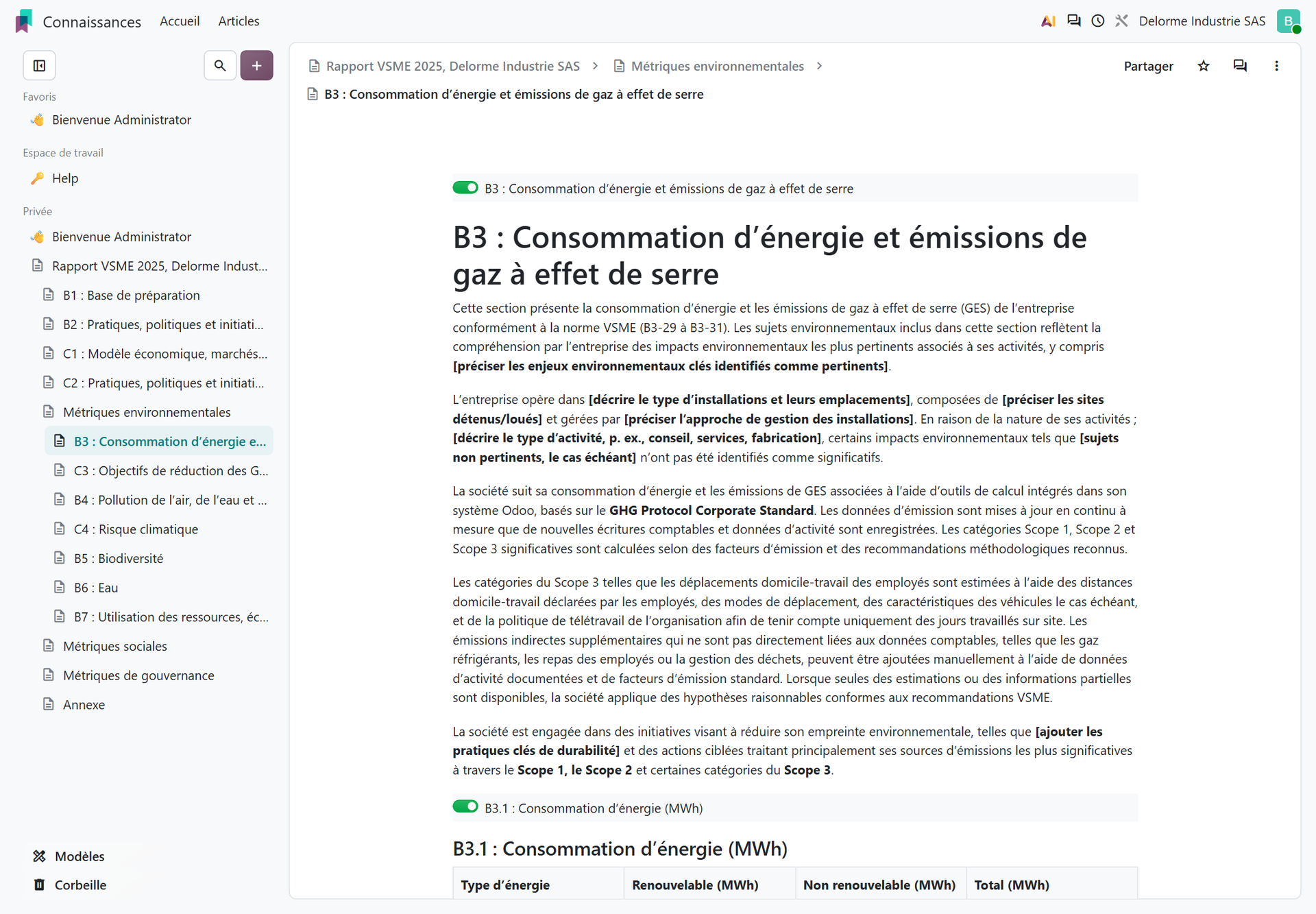Open the B2 : Pratiques, politiques article
Image resolution: width=1316 pixels, height=914 pixels.
pyautogui.click(x=163, y=325)
